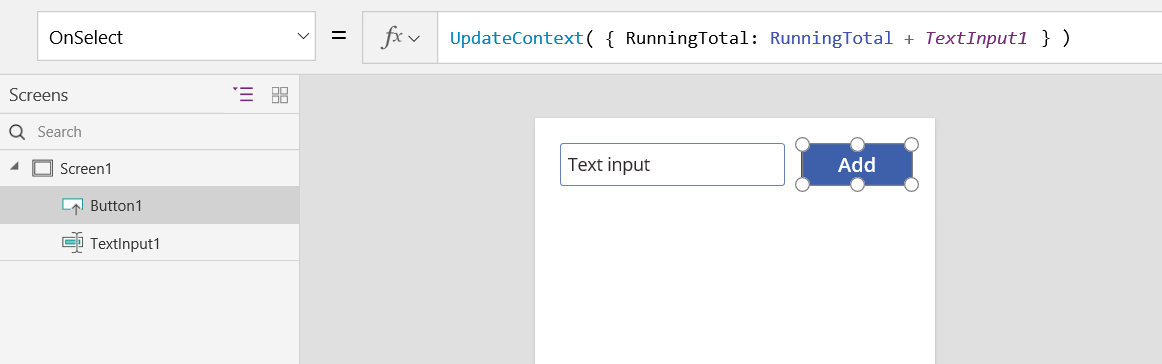Image resolution: width=1162 pixels, height=364 pixels.
Task: Collapse the Screen1 tree node
Action: tap(14, 168)
